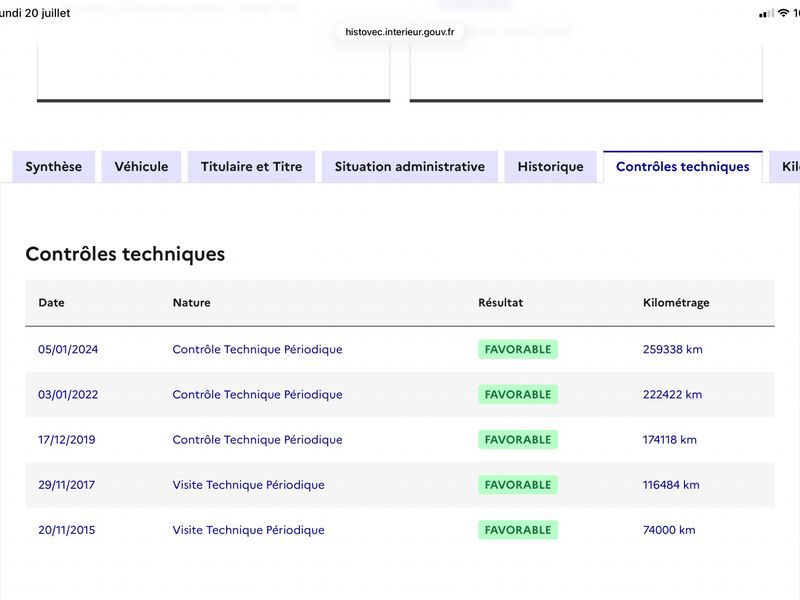Select the date 03/01/2022
The width and height of the screenshot is (800, 600).
(x=68, y=394)
